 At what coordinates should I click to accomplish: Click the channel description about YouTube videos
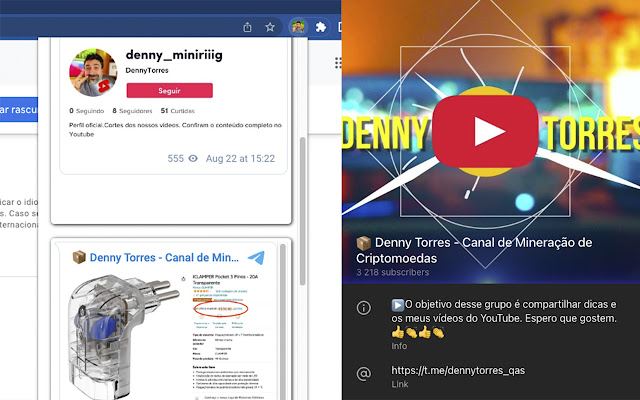504,318
